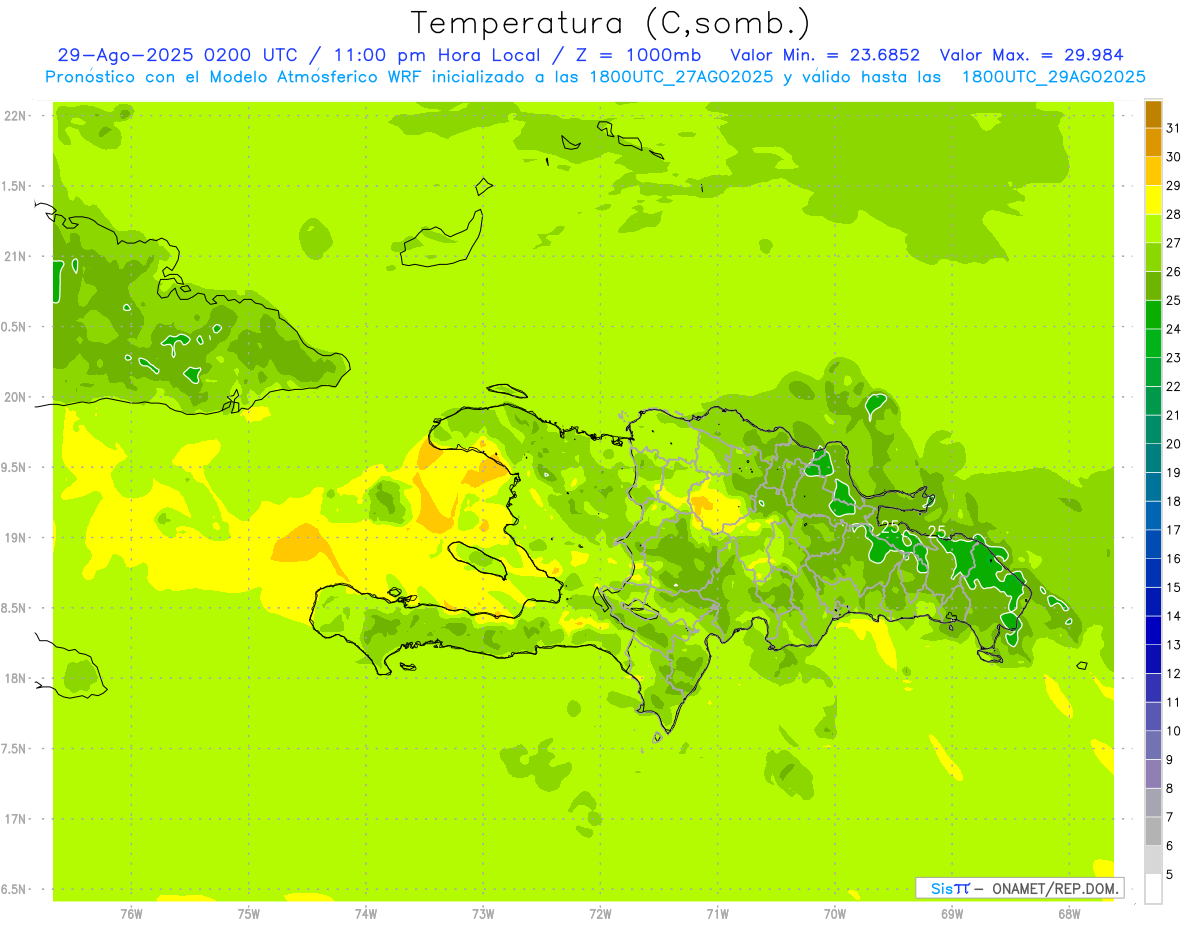Click the 74W longitude axis label

point(365,914)
